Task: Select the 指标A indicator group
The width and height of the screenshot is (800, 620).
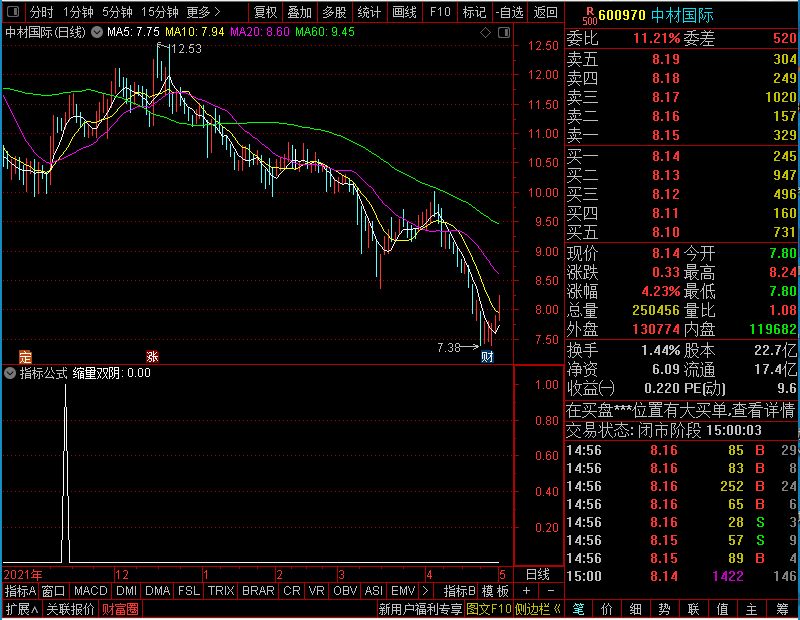Action: tap(20, 591)
